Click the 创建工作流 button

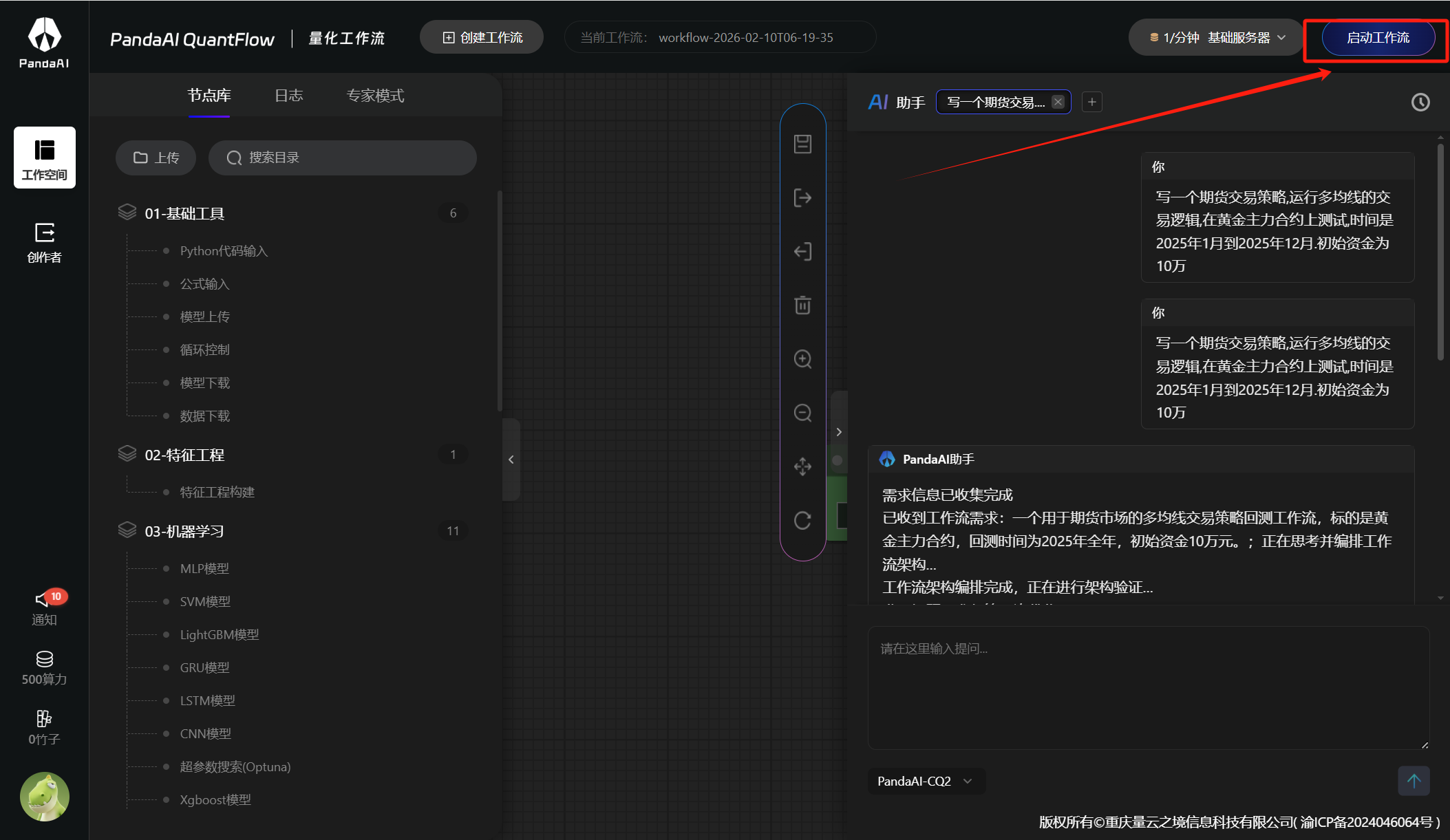[482, 37]
